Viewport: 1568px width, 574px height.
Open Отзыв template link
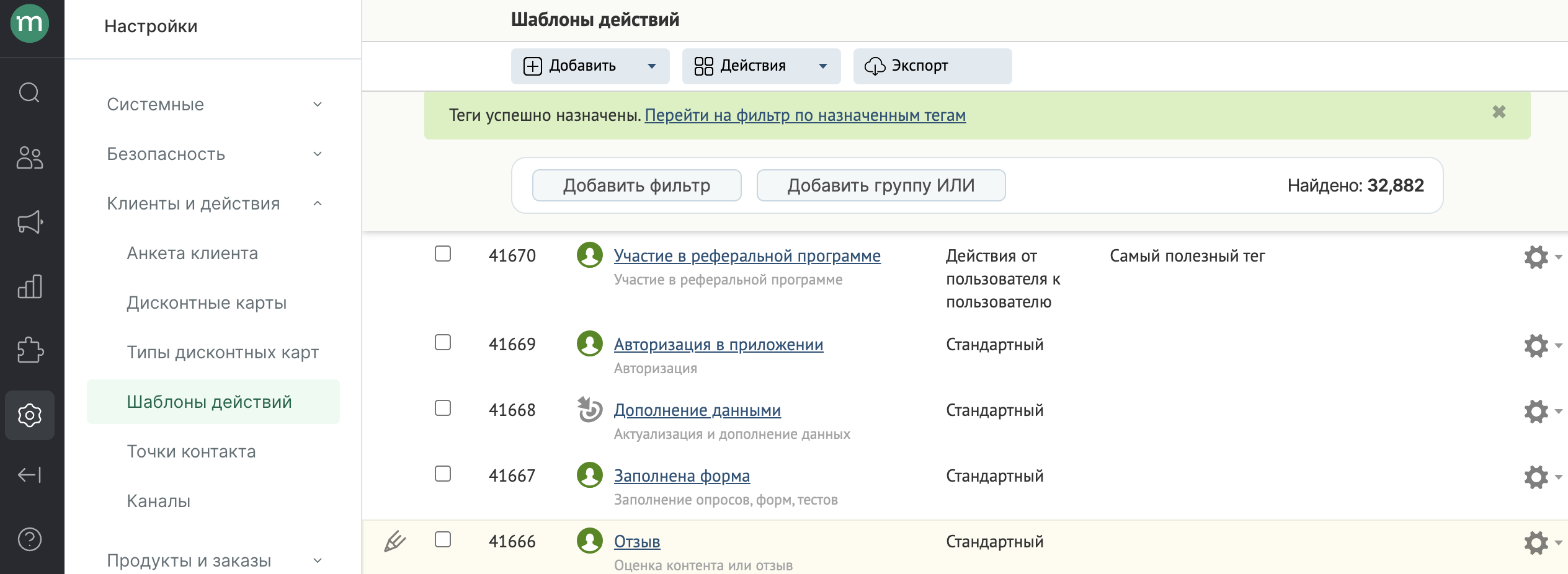tap(637, 541)
